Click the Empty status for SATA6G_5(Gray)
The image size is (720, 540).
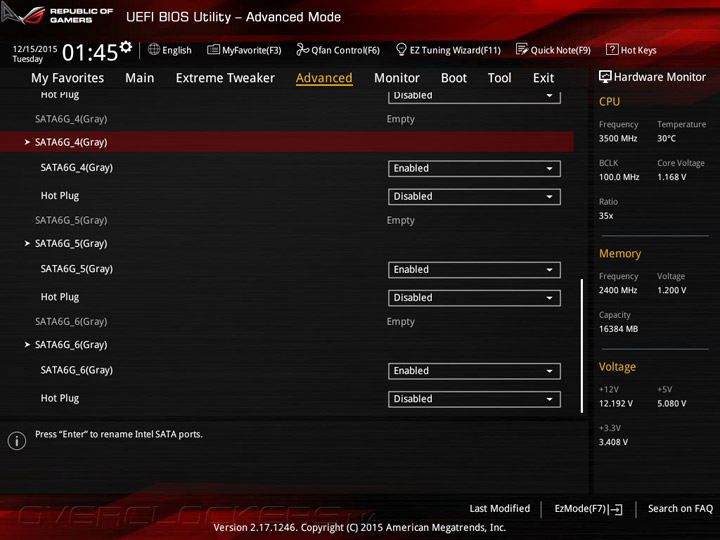click(x=400, y=220)
